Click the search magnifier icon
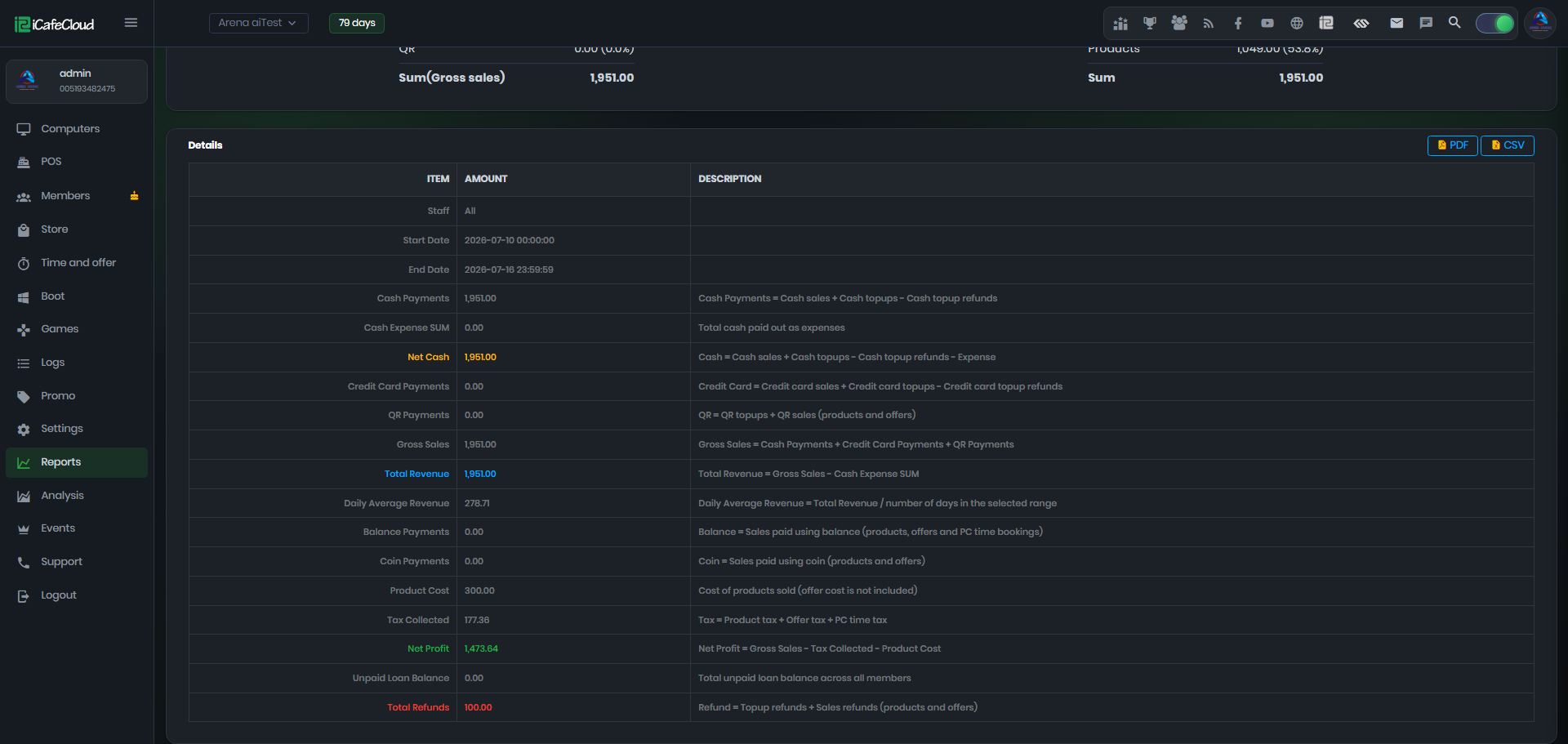Screen dimensions: 1568x744 (x=1454, y=23)
